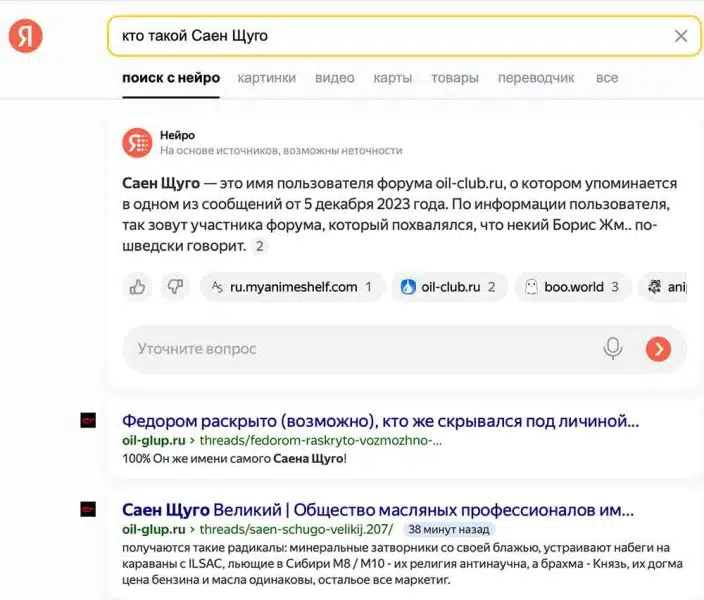Click favicon of 'Саен Щуго Великий' result
Screen dimensions: 704x600
(88, 509)
